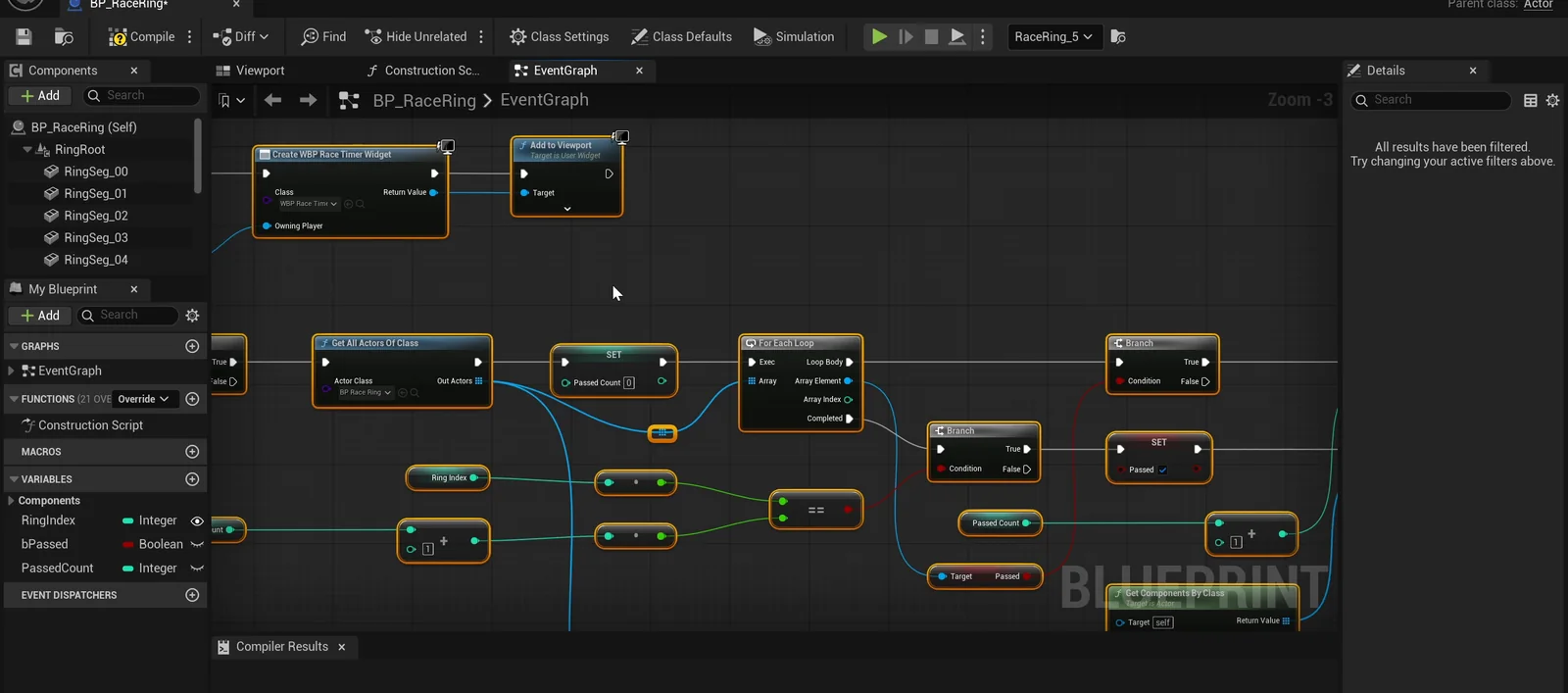The width and height of the screenshot is (1568, 693).
Task: Open Class Defaults
Action: tap(682, 37)
